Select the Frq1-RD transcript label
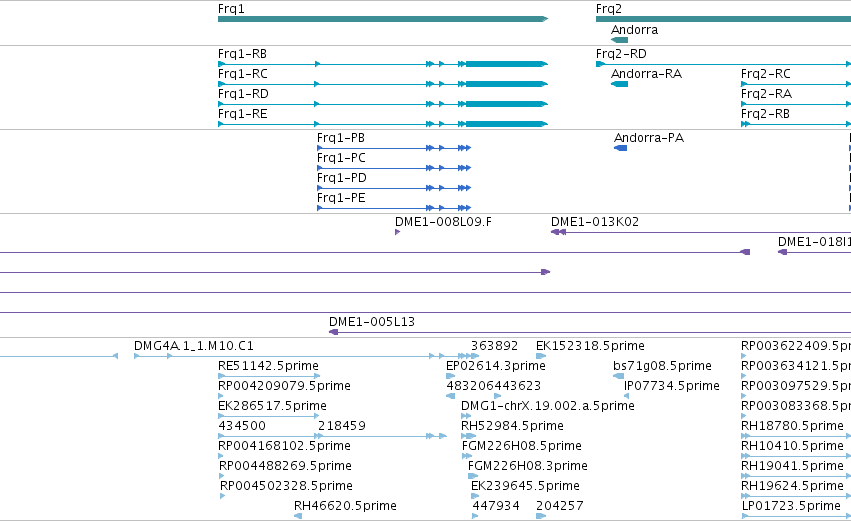This screenshot has height=521, width=851. [x=243, y=94]
